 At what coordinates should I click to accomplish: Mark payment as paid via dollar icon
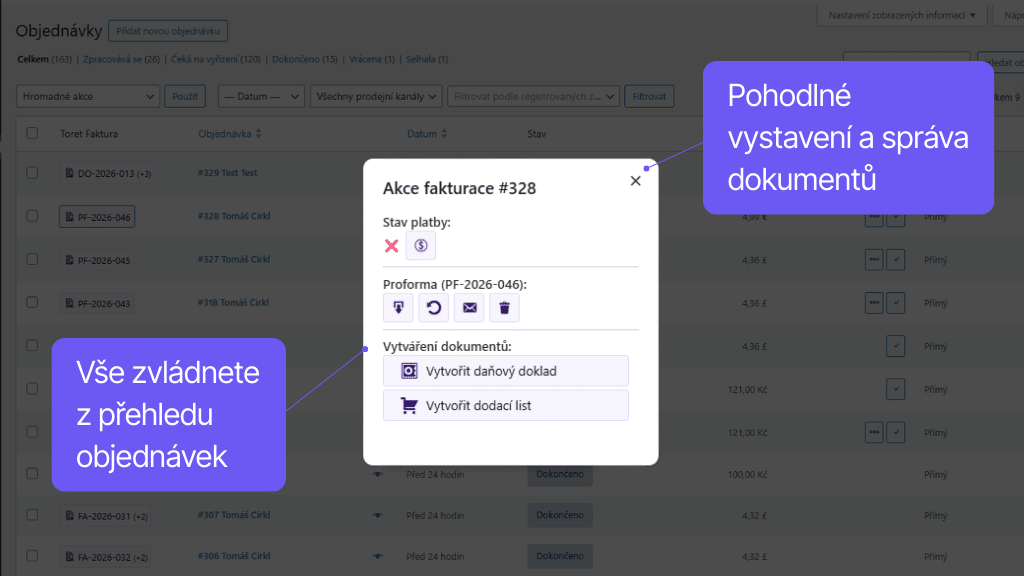(x=420, y=244)
